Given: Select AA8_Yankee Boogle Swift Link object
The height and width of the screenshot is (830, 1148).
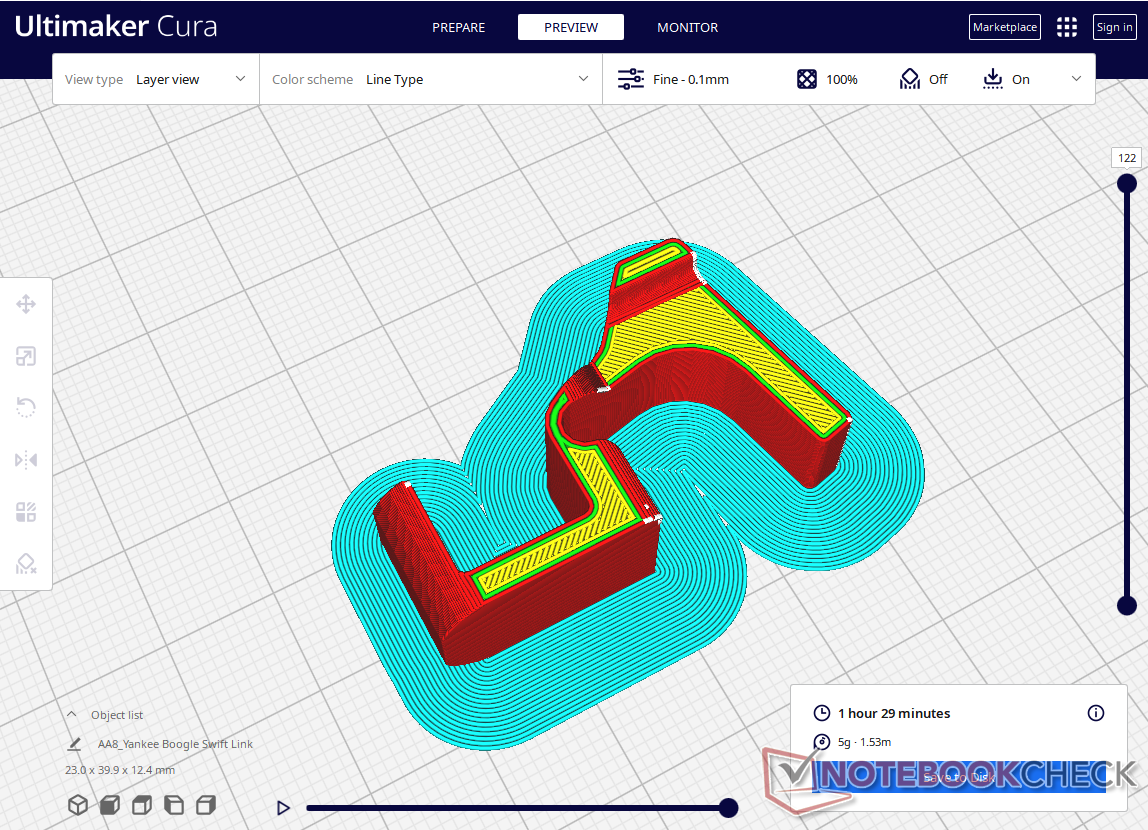Looking at the screenshot, I should (175, 744).
